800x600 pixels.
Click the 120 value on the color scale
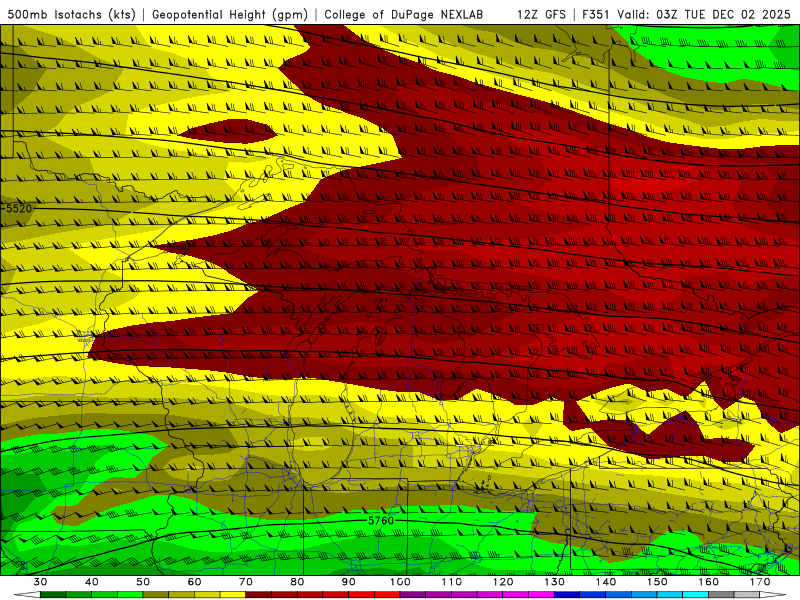click(x=503, y=582)
